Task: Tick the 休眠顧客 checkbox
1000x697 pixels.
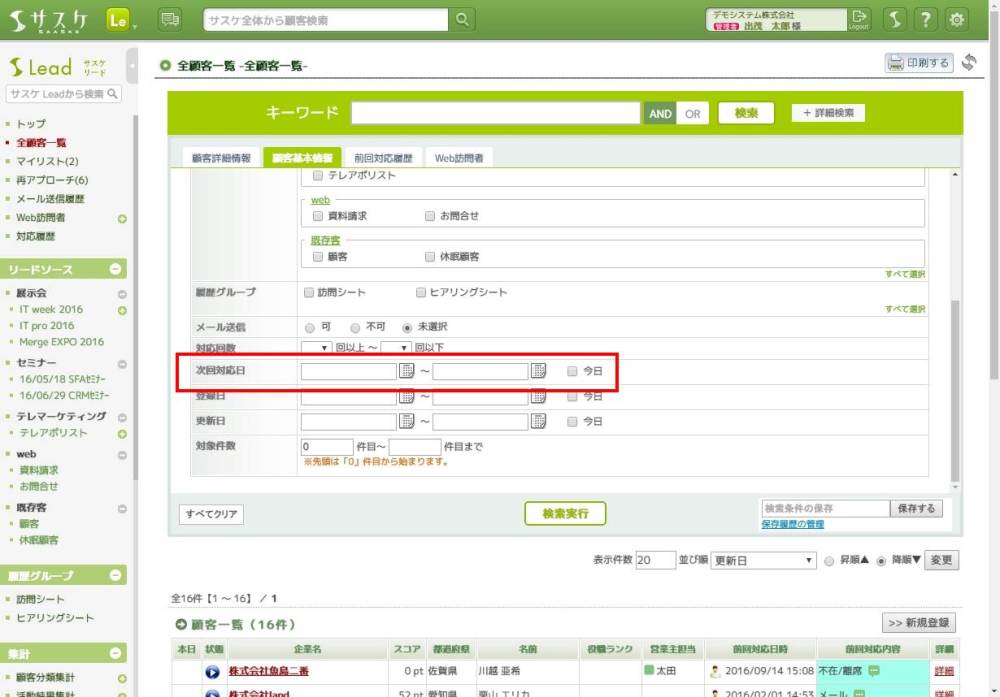Action: (x=430, y=256)
